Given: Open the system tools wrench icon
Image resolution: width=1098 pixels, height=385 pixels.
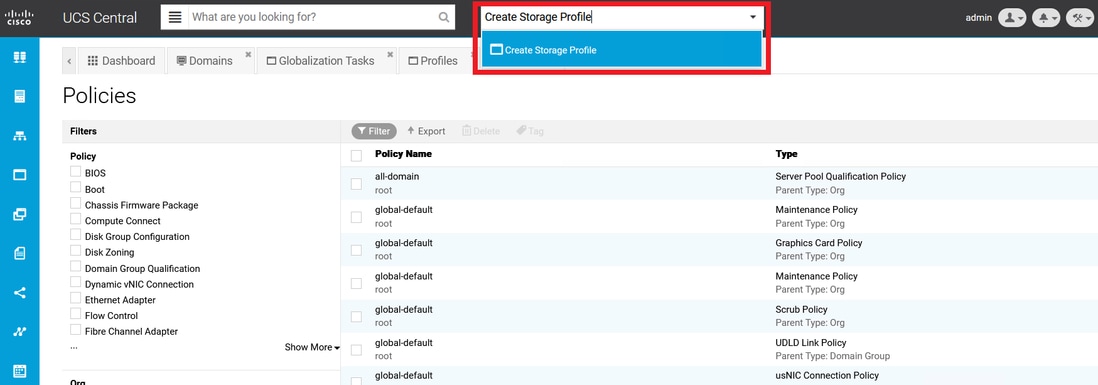Looking at the screenshot, I should [x=1079, y=18].
